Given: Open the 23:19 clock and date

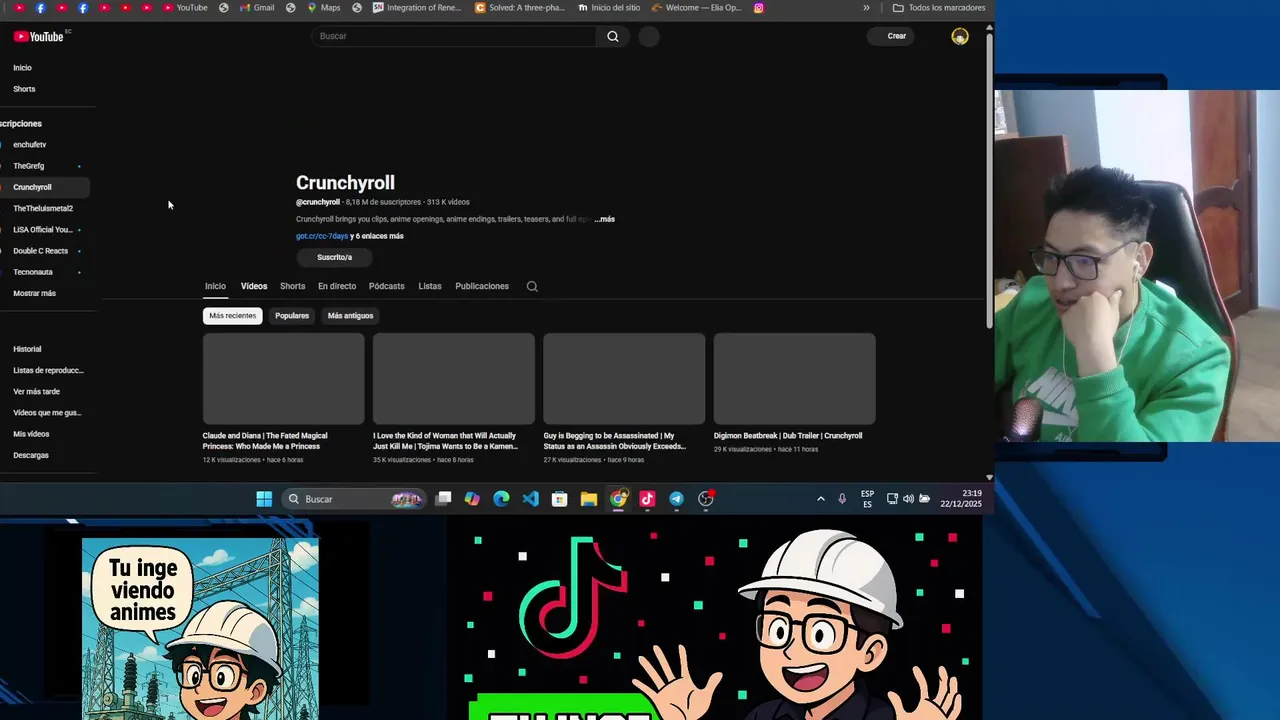Looking at the screenshot, I should pyautogui.click(x=961, y=499).
